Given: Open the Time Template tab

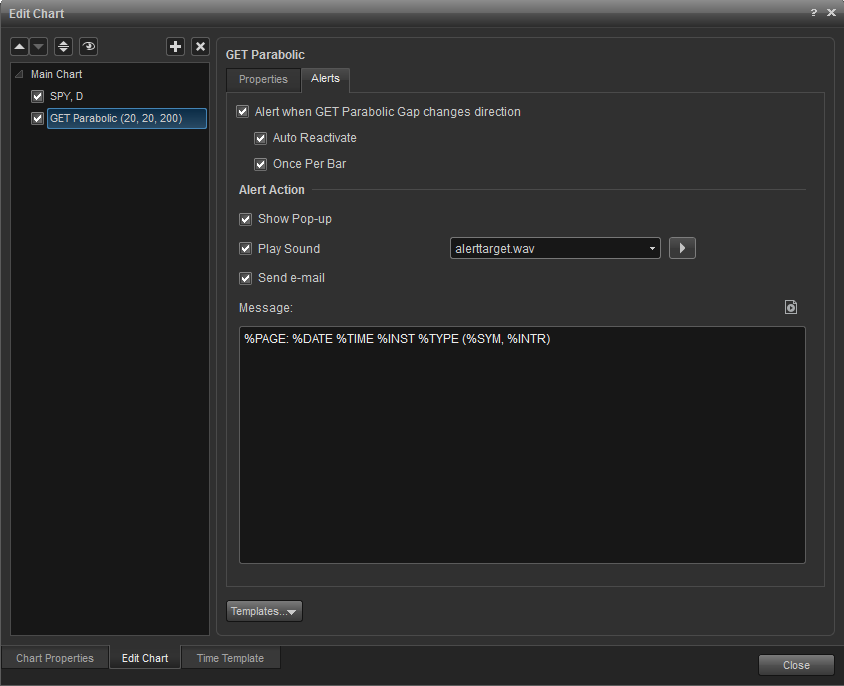Looking at the screenshot, I should click(230, 658).
